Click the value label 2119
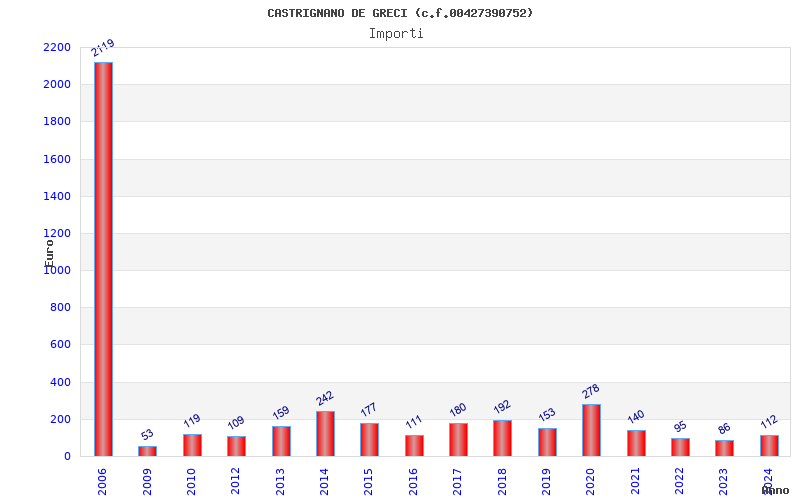The height and width of the screenshot is (500, 800). [103, 48]
